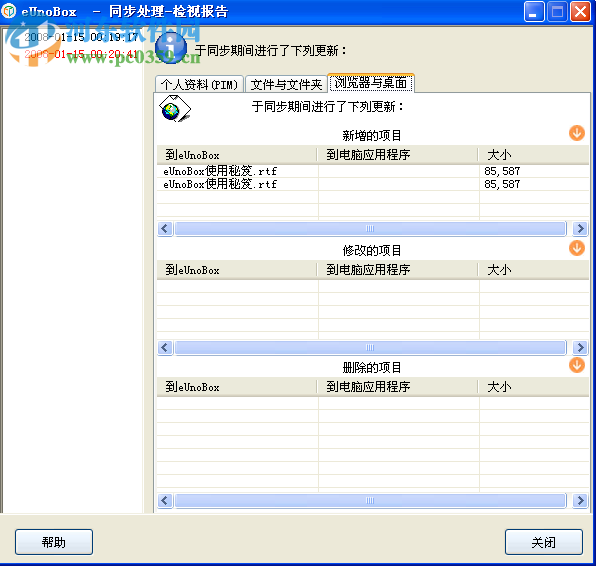The width and height of the screenshot is (598, 566).
Task: Click 大小 header in 修改的项目 table
Action: (534, 270)
